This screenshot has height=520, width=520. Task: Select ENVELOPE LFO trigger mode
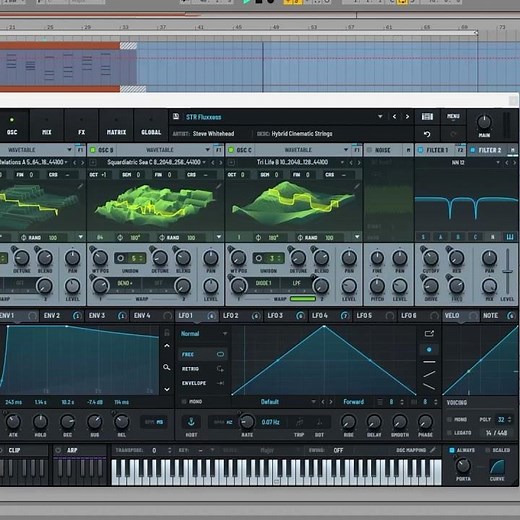coord(202,383)
